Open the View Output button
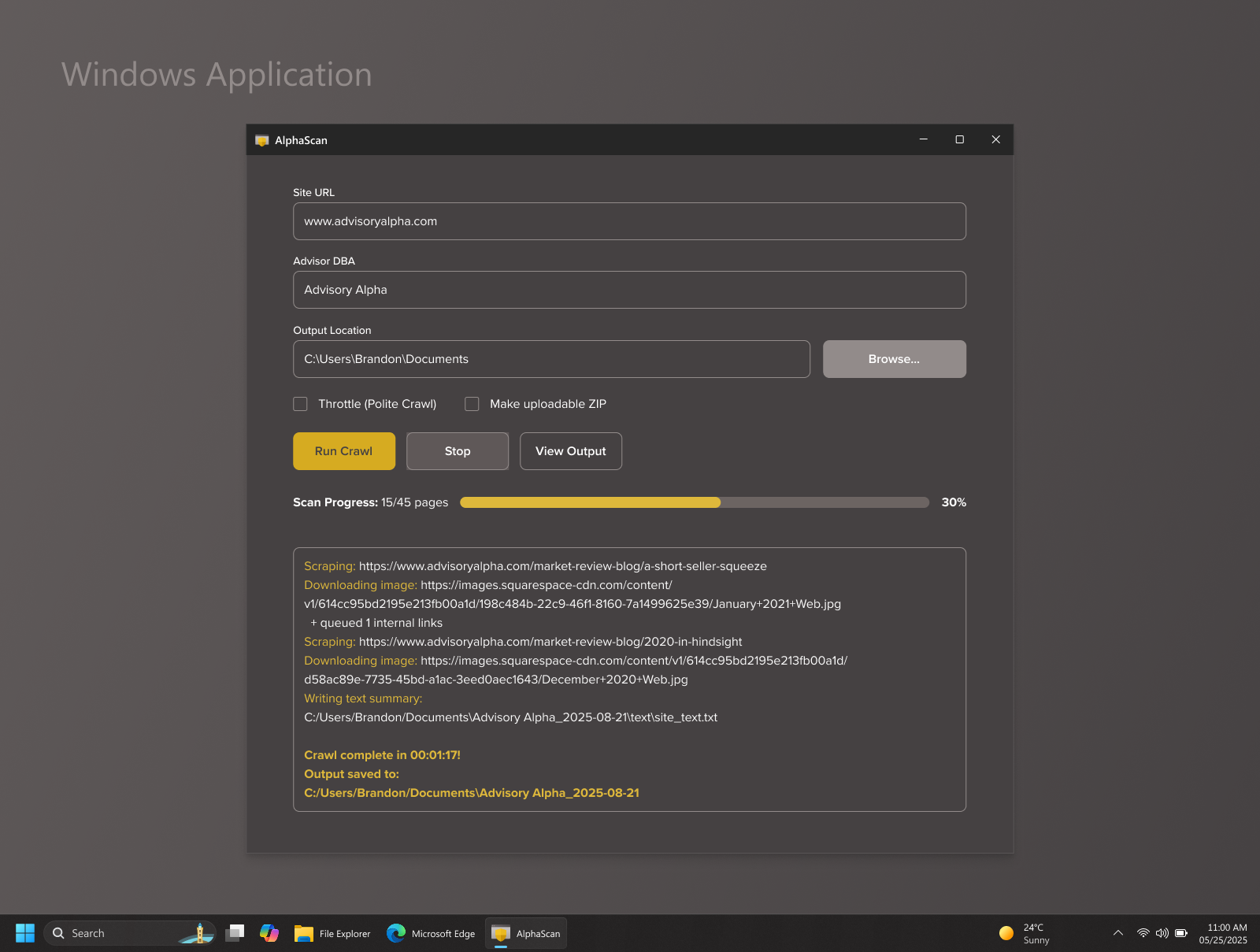The height and width of the screenshot is (952, 1260). pyautogui.click(x=571, y=451)
